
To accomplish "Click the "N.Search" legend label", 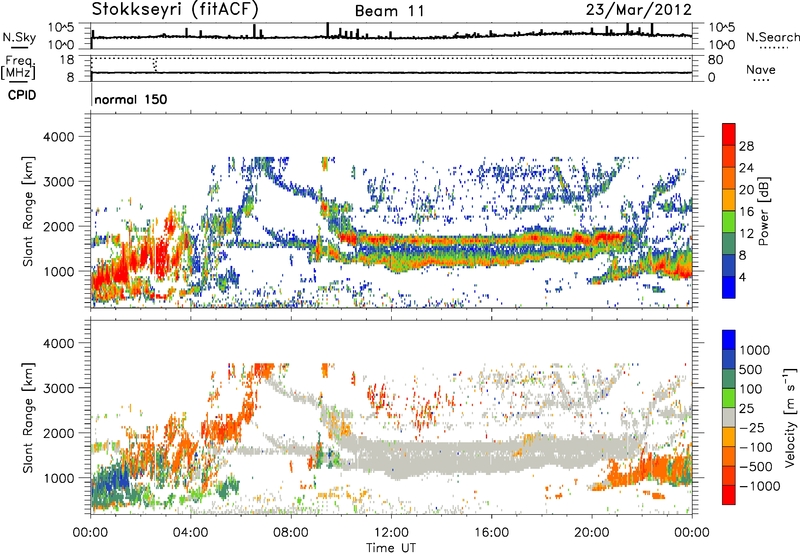I will point(772,37).
